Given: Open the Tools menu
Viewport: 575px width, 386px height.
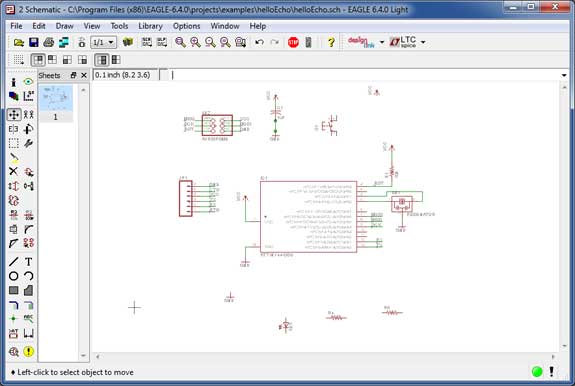Looking at the screenshot, I should coord(119,26).
